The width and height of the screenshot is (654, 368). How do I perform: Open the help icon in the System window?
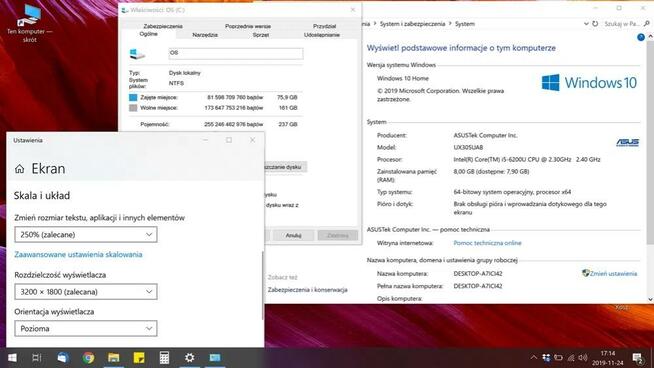(641, 37)
